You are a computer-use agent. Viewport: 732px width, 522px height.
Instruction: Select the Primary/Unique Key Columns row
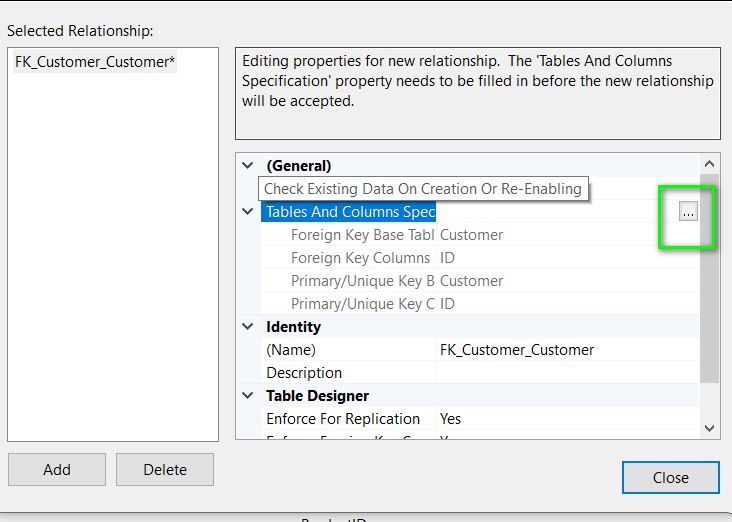click(362, 304)
